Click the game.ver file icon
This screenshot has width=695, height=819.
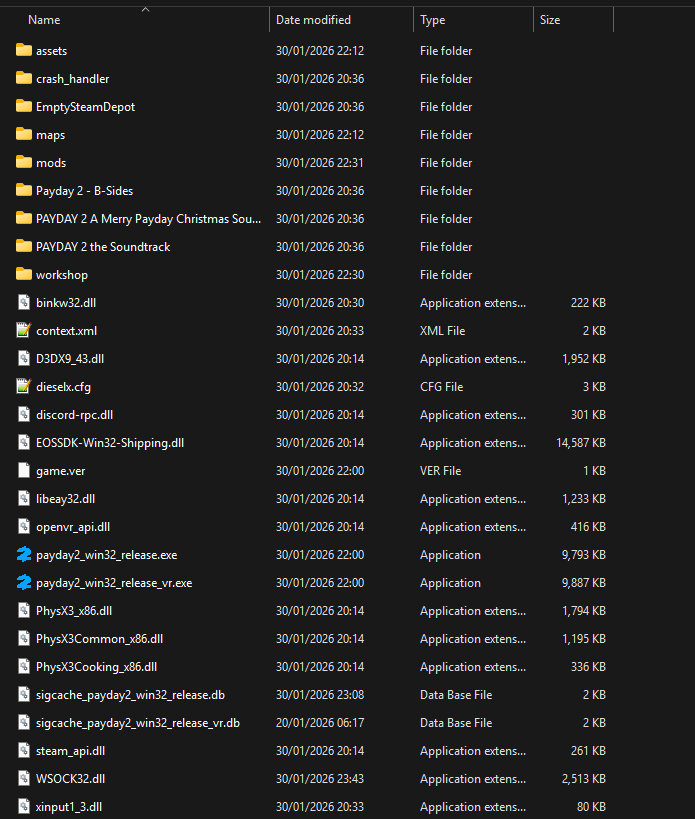(24, 471)
